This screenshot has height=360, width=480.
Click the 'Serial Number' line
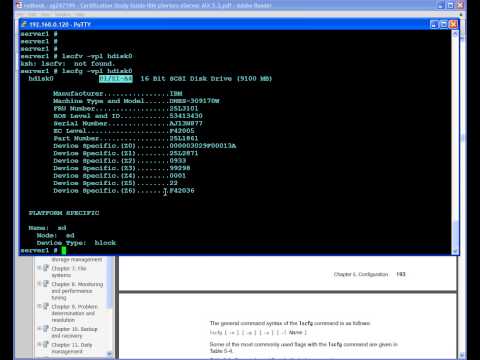click(128, 123)
